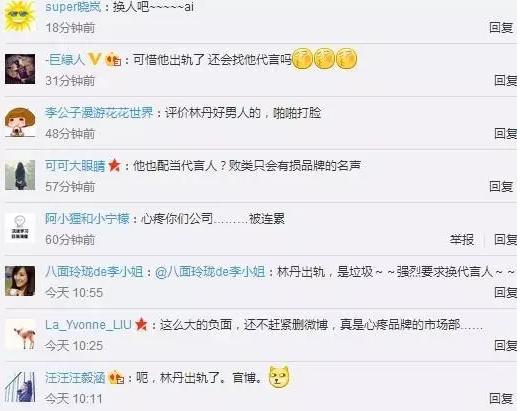Open -巨绿人's profile avatar
Screen dimensions: 520x411
point(20,69)
